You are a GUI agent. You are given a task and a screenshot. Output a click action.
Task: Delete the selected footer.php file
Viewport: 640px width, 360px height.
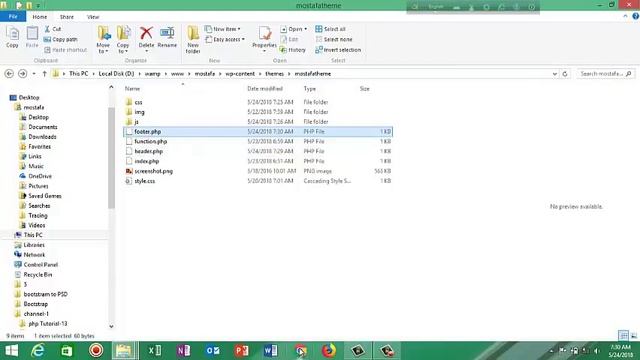146,39
